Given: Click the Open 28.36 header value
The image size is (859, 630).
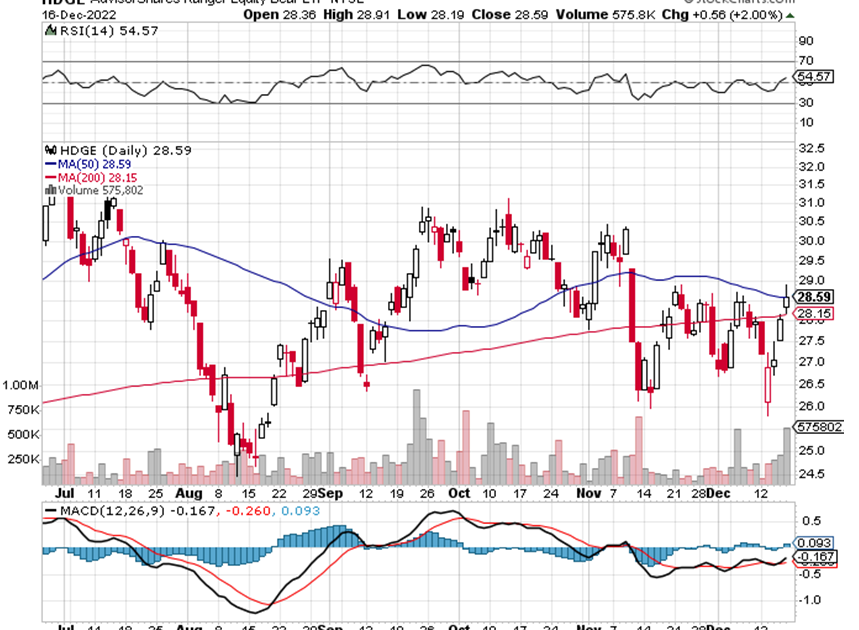Looking at the screenshot, I should (x=279, y=15).
